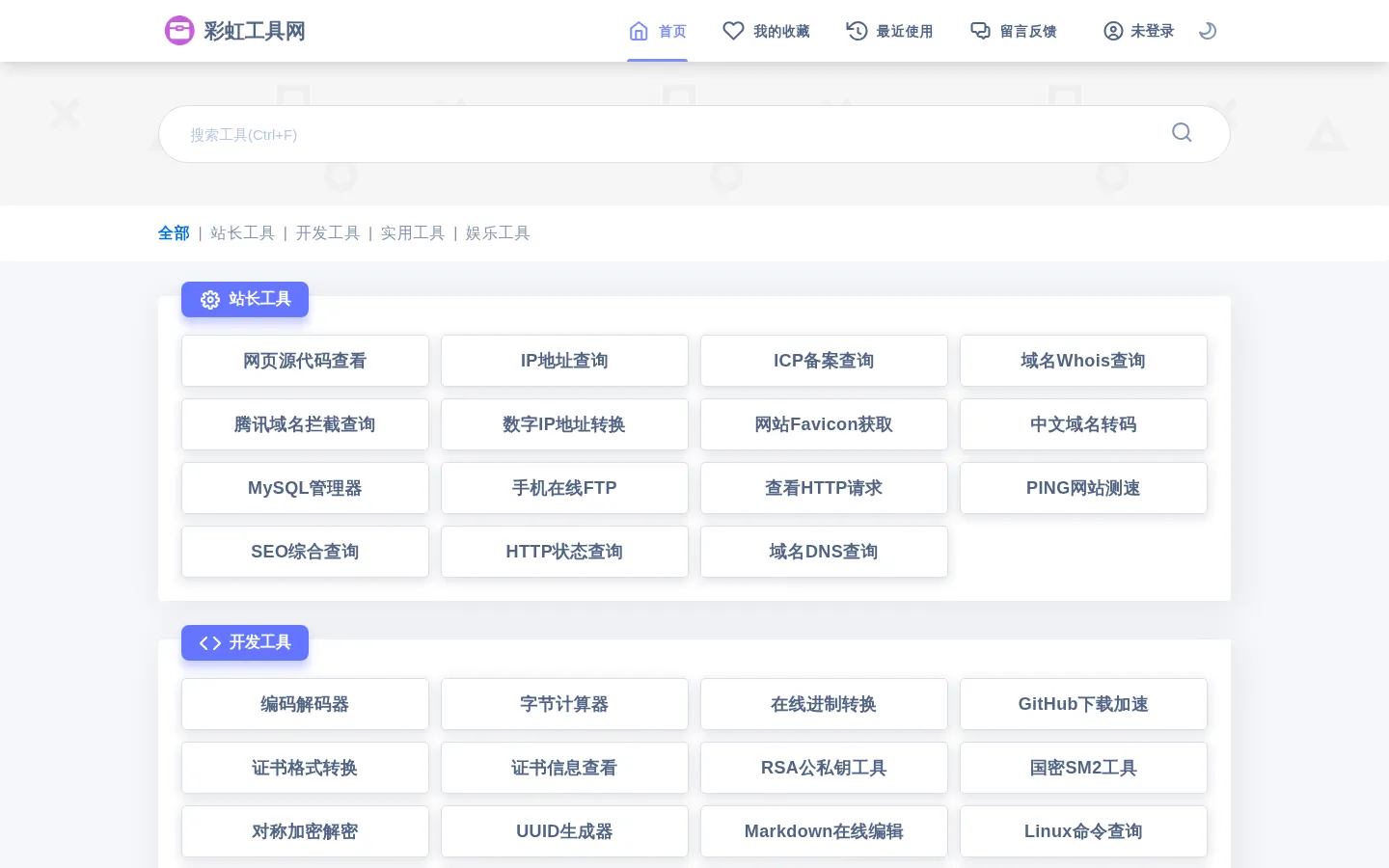The height and width of the screenshot is (868, 1389).
Task: Click the gear icon in 站长工具 header
Action: (x=210, y=300)
